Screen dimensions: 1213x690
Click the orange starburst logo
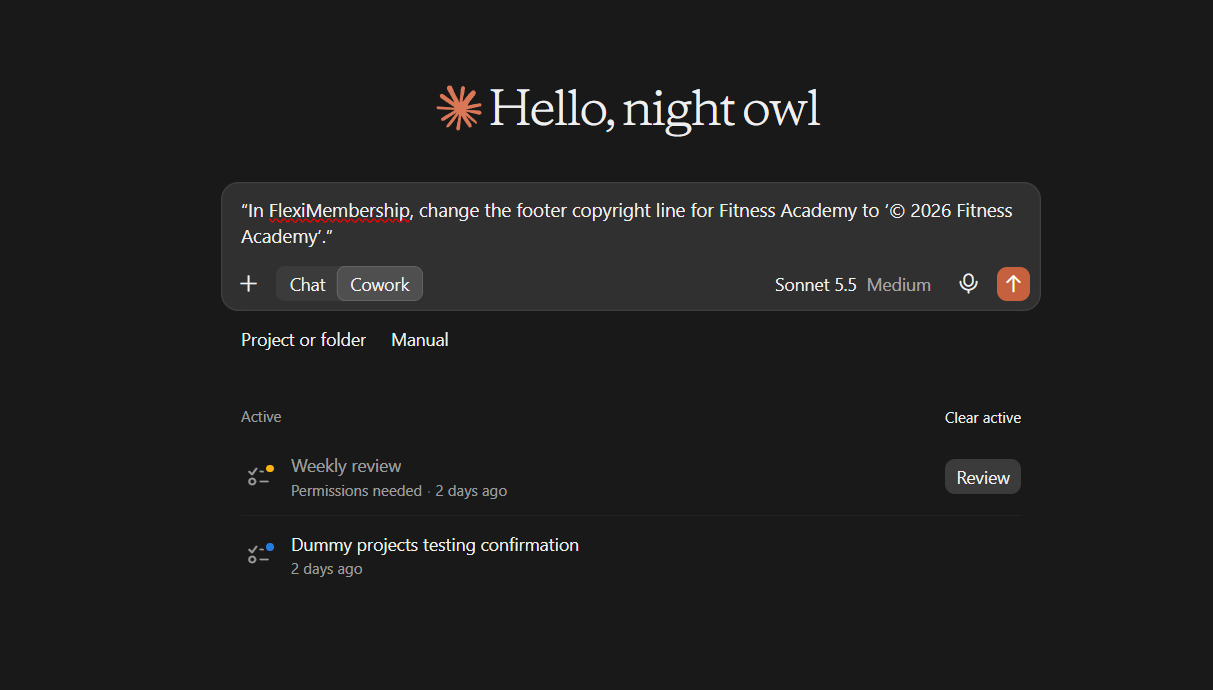pos(459,108)
